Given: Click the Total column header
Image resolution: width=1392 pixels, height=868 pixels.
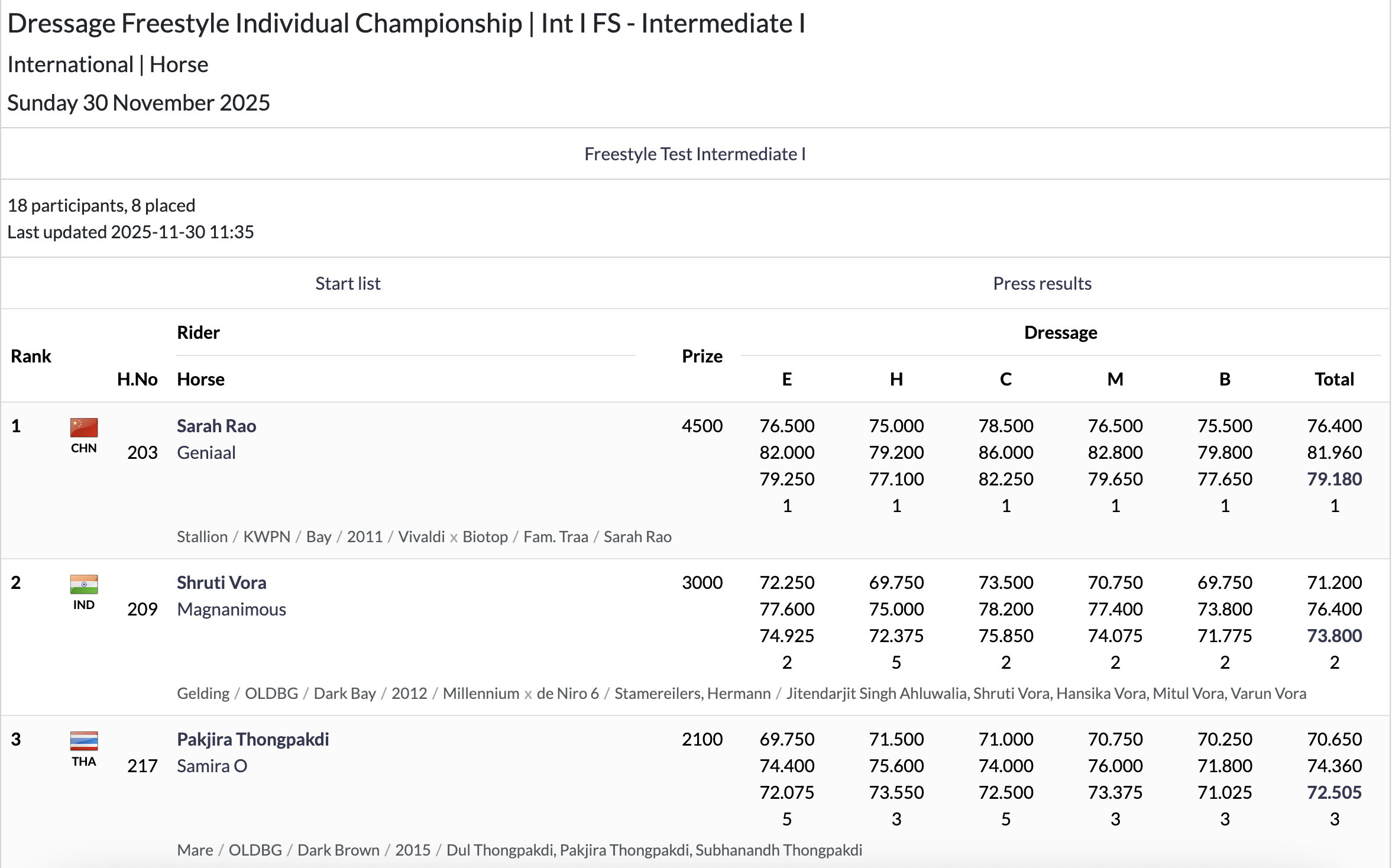Looking at the screenshot, I should 1334,379.
